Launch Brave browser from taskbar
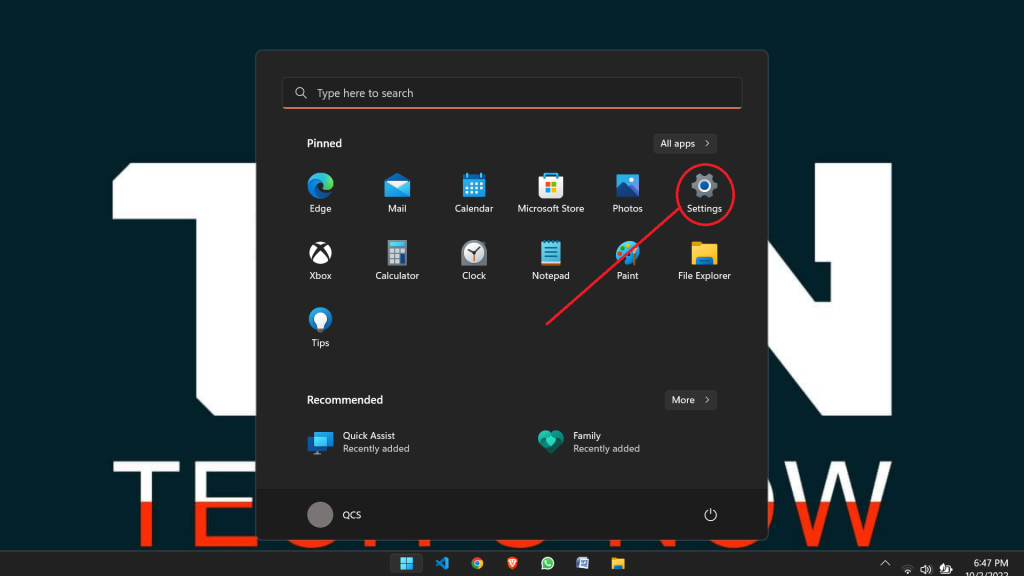The width and height of the screenshot is (1024, 576). pyautogui.click(x=513, y=563)
